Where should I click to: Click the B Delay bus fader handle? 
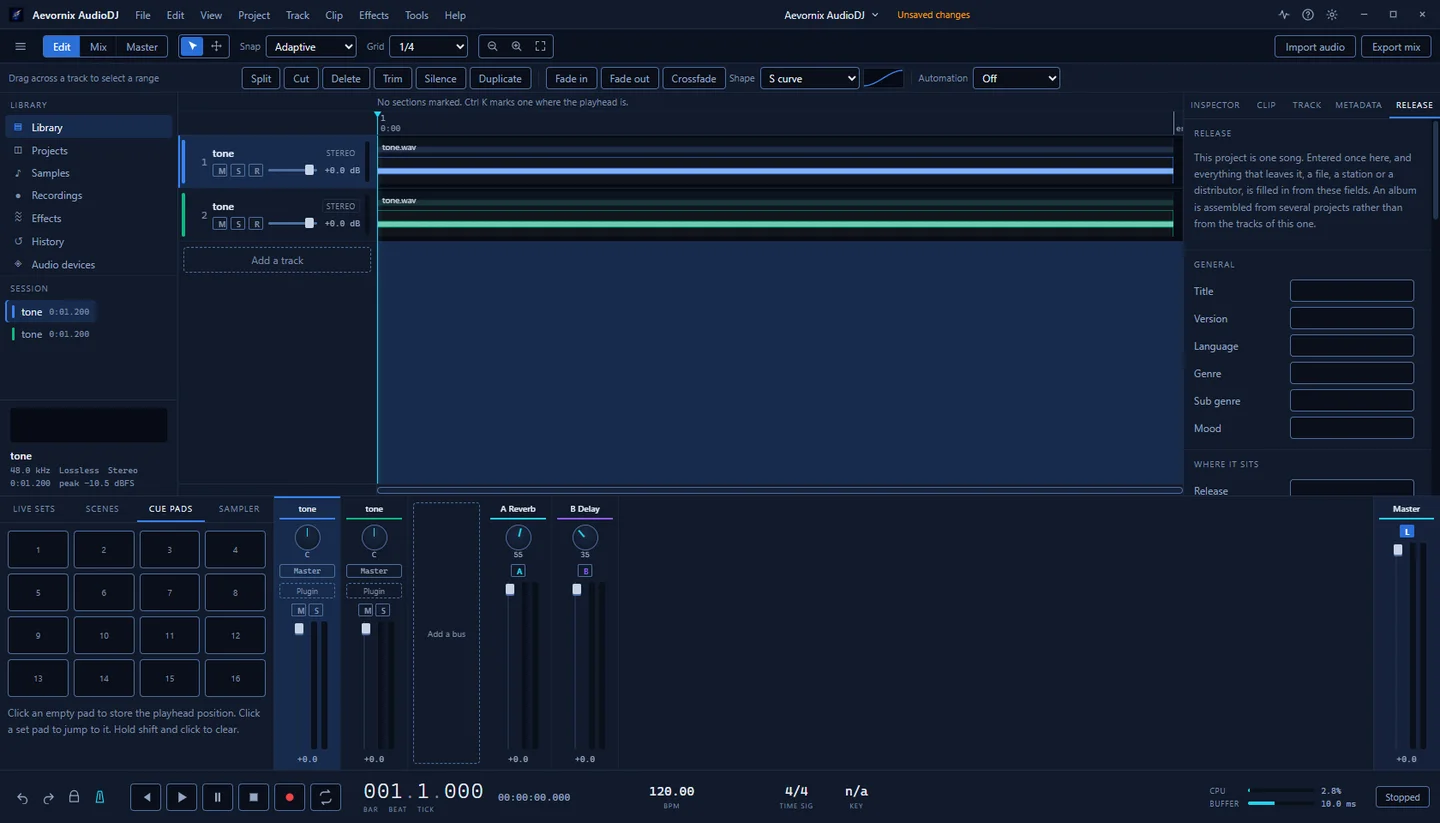point(577,590)
